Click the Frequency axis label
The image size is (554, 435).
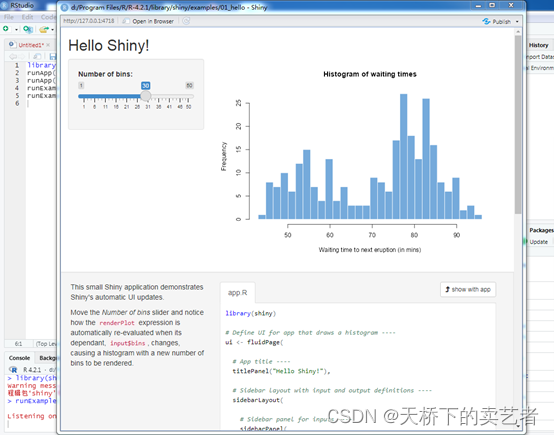[x=224, y=157]
